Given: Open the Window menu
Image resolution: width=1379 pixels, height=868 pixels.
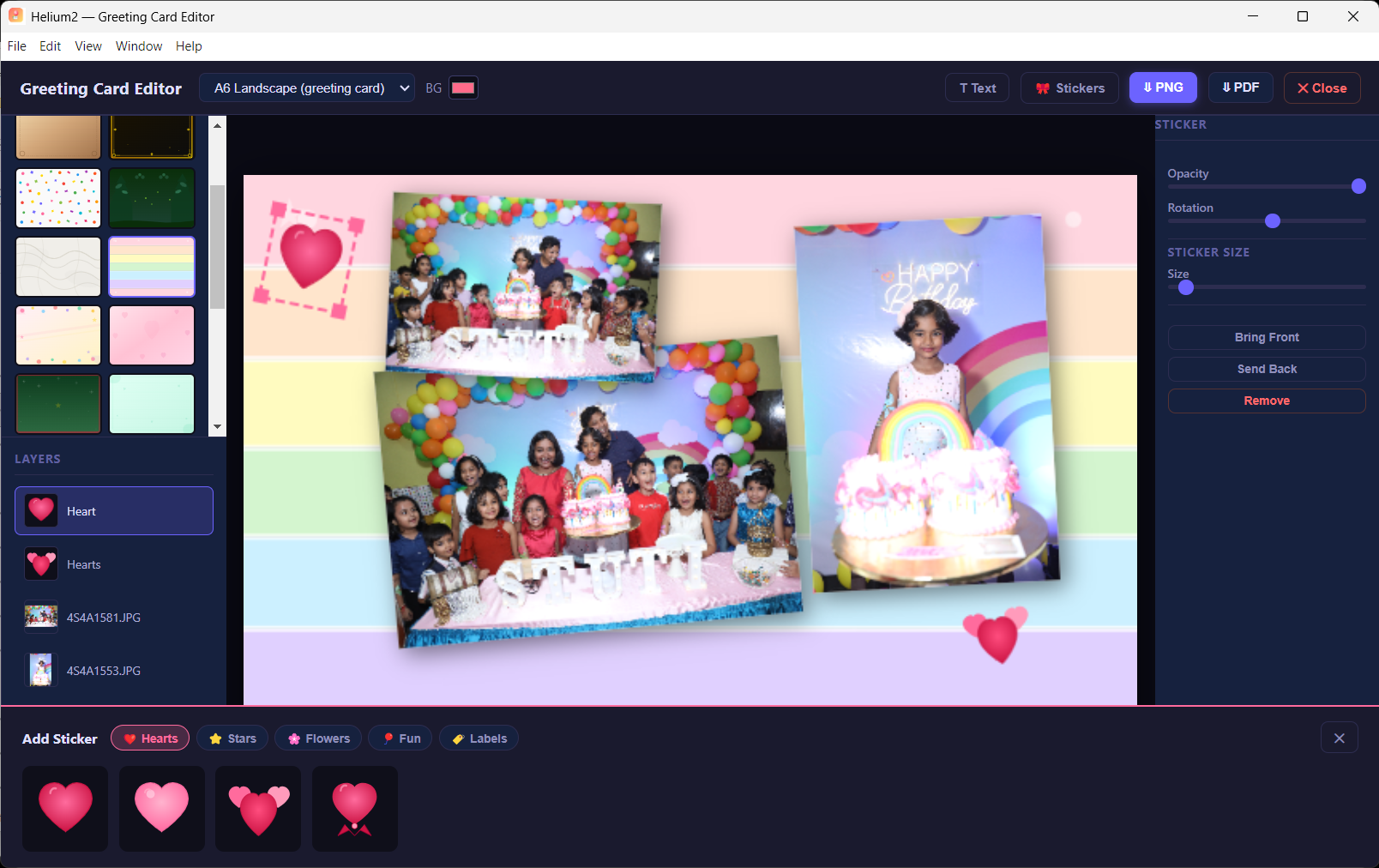Looking at the screenshot, I should point(138,45).
